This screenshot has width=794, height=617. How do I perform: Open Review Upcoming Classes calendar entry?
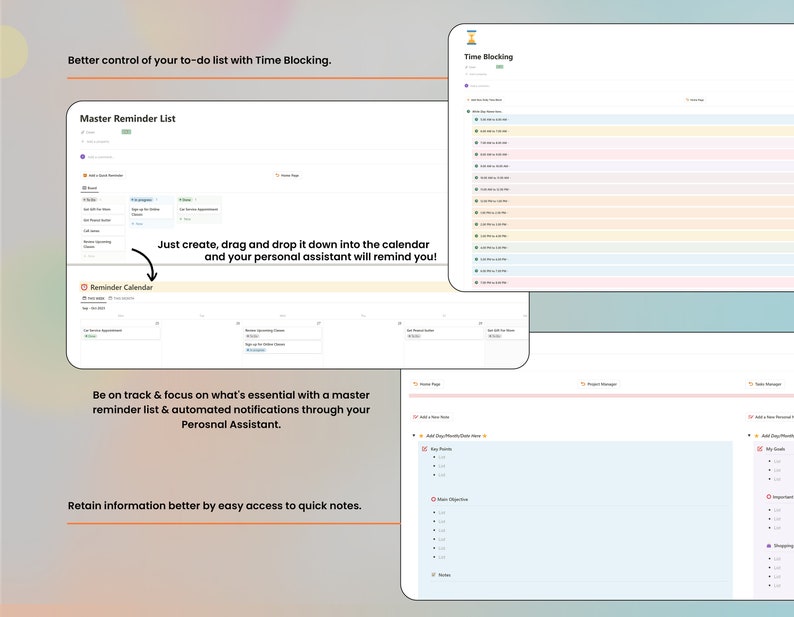pos(283,333)
